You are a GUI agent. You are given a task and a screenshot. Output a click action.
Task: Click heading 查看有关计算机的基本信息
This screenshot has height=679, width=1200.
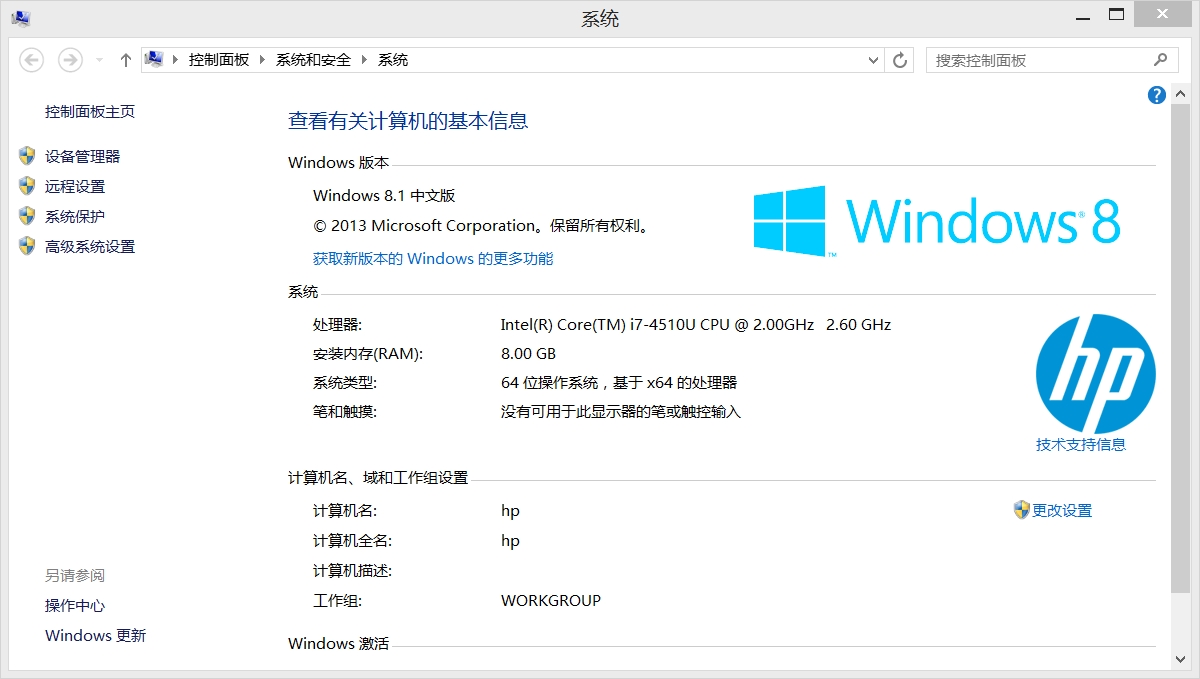click(x=408, y=121)
